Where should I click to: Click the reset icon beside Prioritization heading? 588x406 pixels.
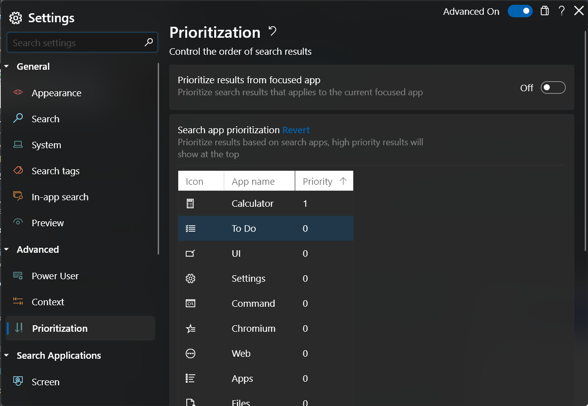pos(273,31)
